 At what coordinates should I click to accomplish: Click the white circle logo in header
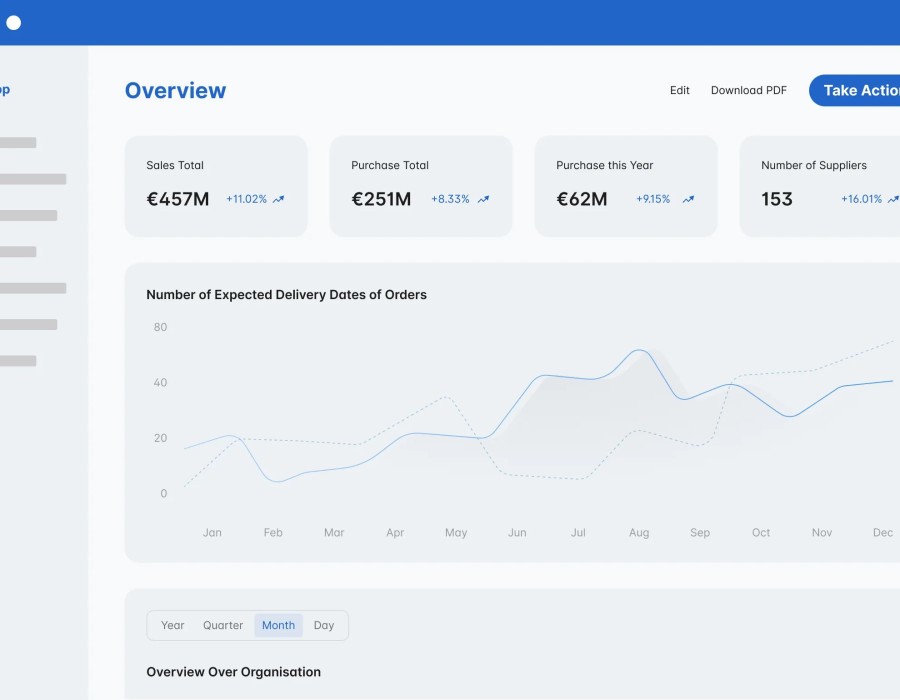pos(13,22)
